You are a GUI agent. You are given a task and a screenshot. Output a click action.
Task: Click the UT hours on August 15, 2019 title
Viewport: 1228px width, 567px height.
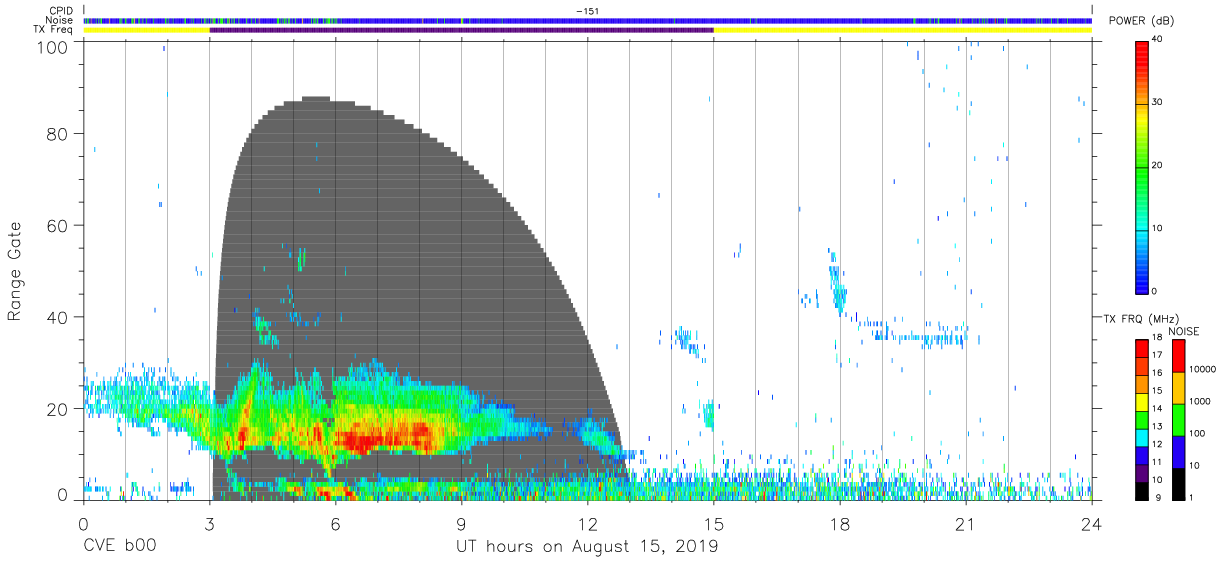coord(587,547)
